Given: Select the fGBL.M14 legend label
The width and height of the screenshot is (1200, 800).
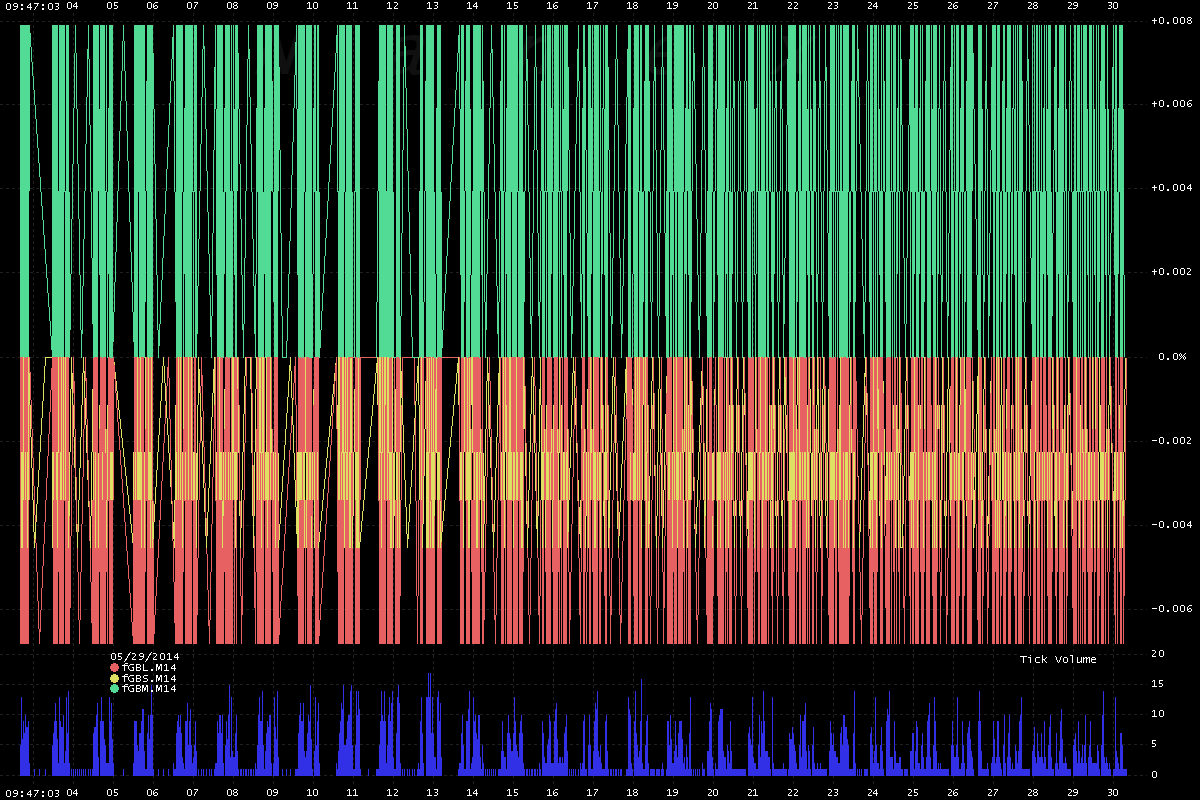Looking at the screenshot, I should click(x=148, y=667).
